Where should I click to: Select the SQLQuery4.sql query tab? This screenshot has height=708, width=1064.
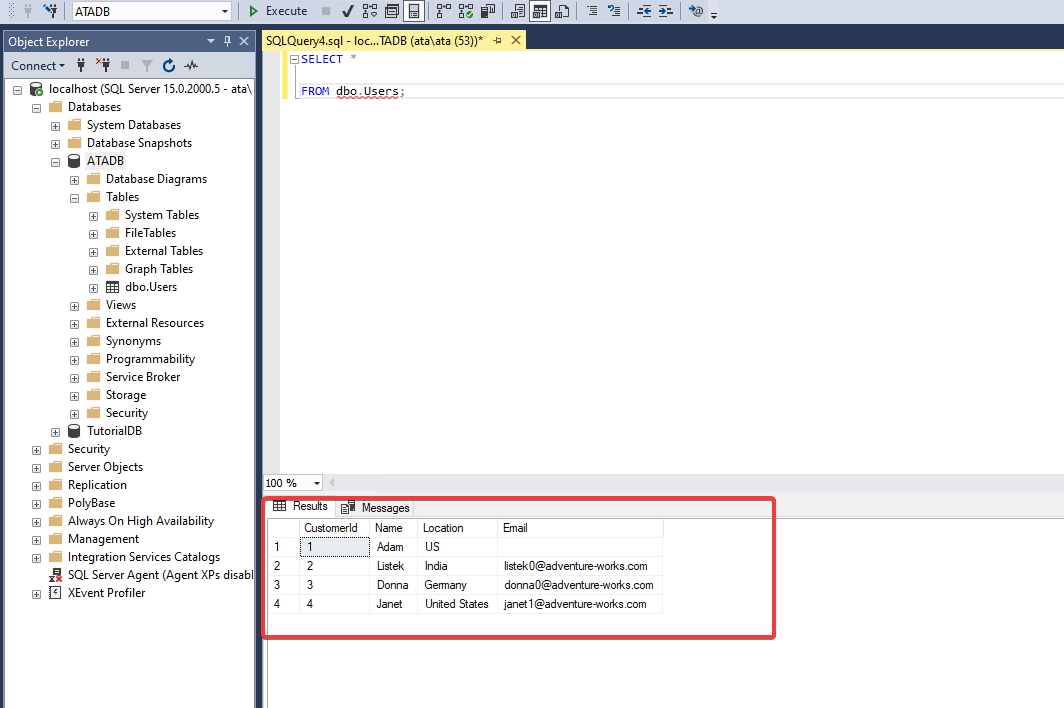click(x=374, y=41)
